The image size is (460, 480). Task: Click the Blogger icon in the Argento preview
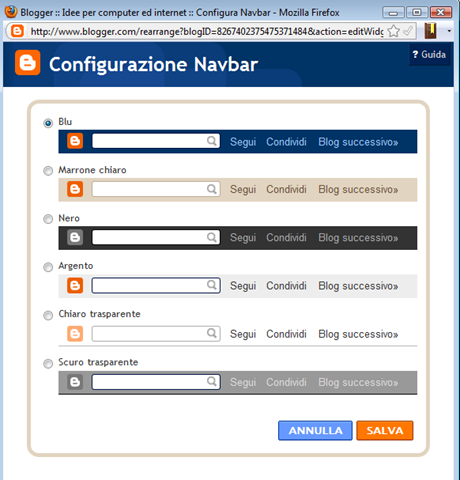coord(75,286)
